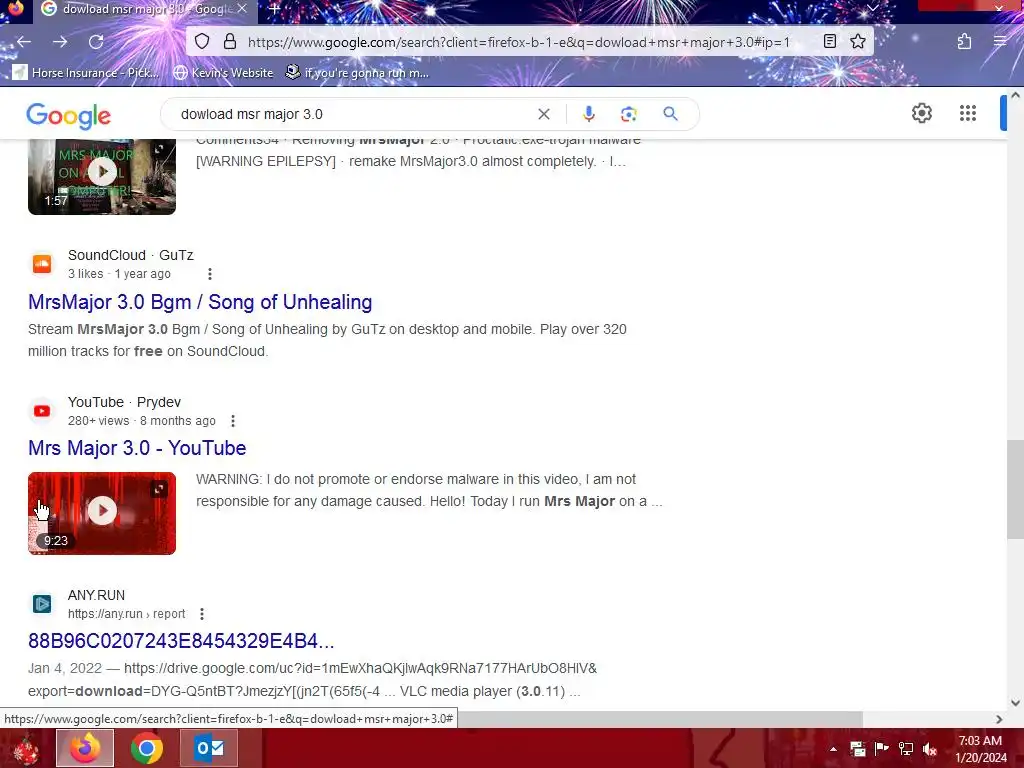The width and height of the screenshot is (1024, 768).
Task: Search by image with Google Lens
Action: tap(629, 114)
